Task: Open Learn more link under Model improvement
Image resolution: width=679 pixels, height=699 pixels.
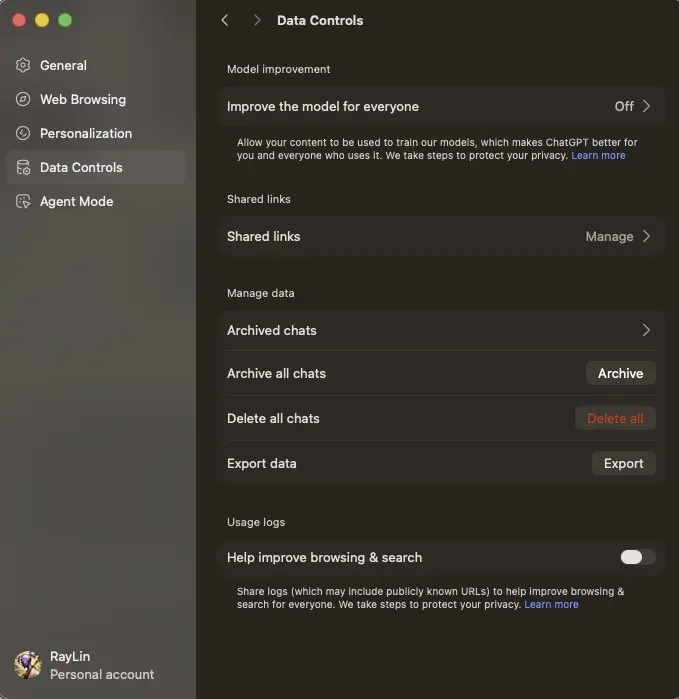Action: [598, 155]
